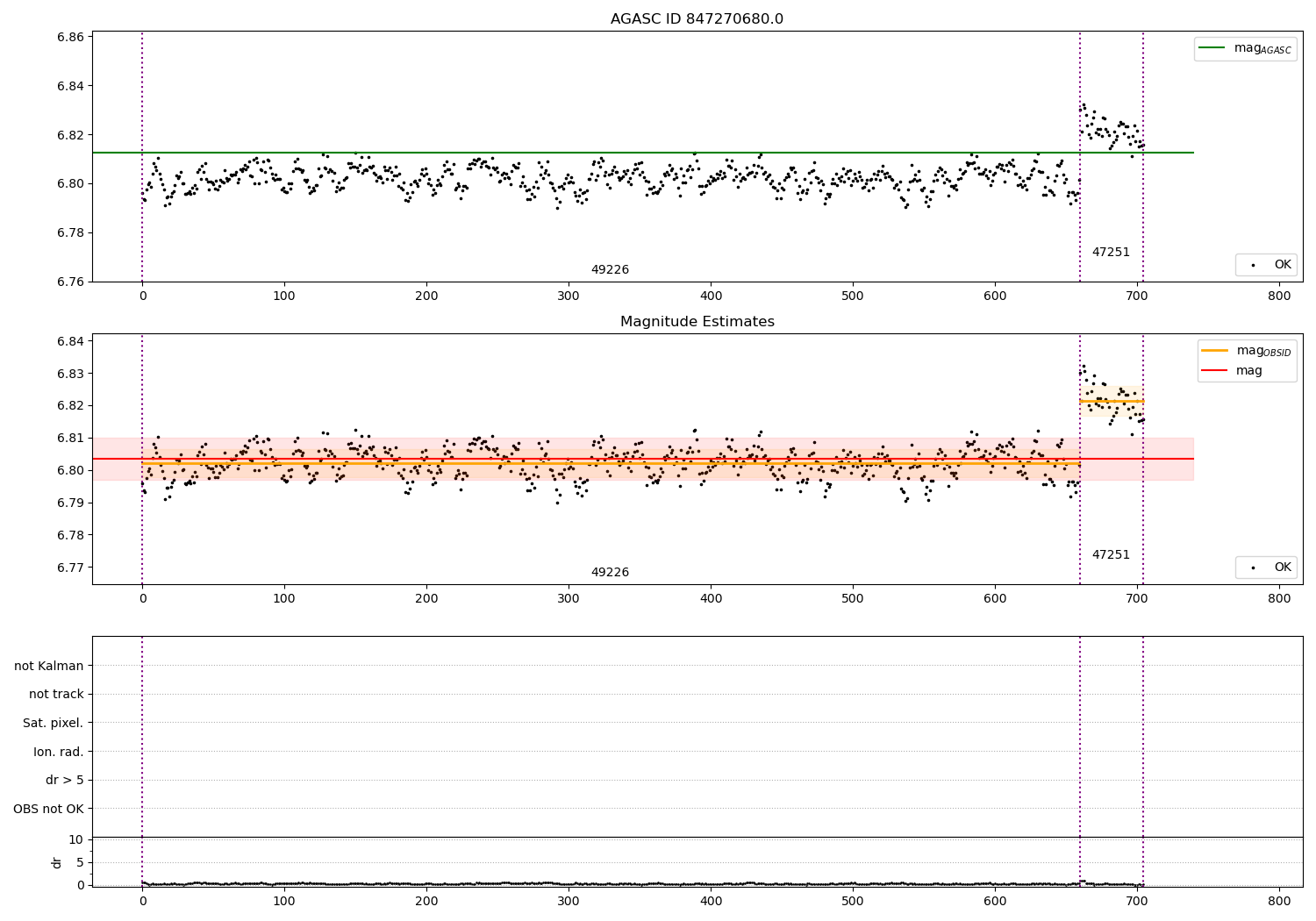
Task: Click the 6.83 y-tick in the middle plot
Action: click(70, 374)
